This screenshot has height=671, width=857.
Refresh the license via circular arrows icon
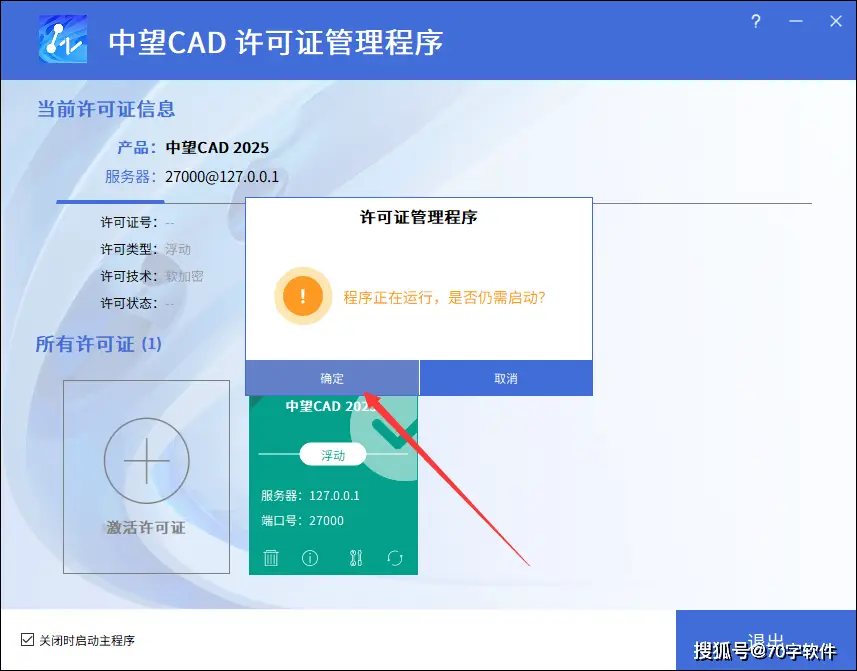pyautogui.click(x=395, y=558)
